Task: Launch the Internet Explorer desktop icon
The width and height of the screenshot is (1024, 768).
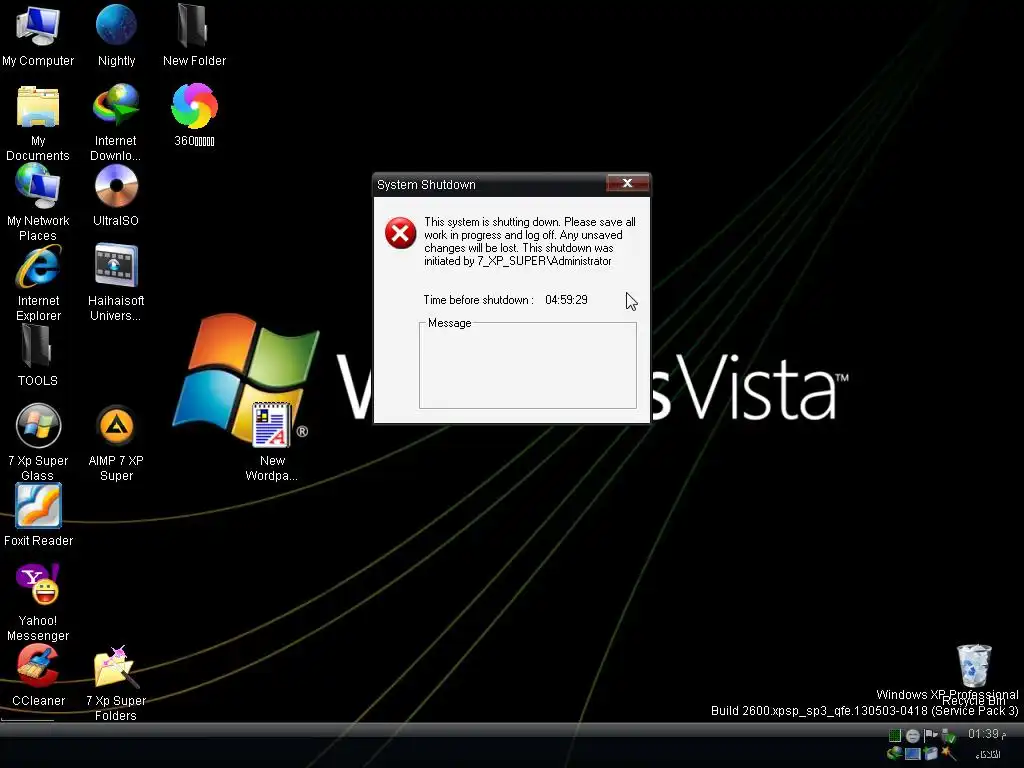Action: tap(39, 283)
